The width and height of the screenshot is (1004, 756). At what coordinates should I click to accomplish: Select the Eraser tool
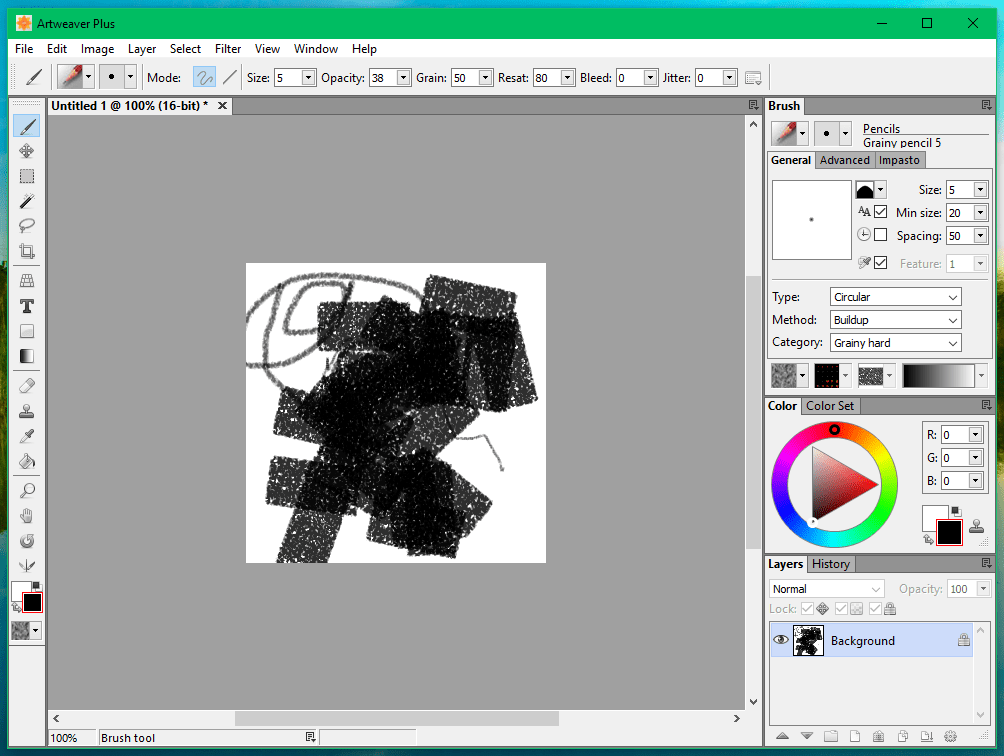pyautogui.click(x=27, y=386)
